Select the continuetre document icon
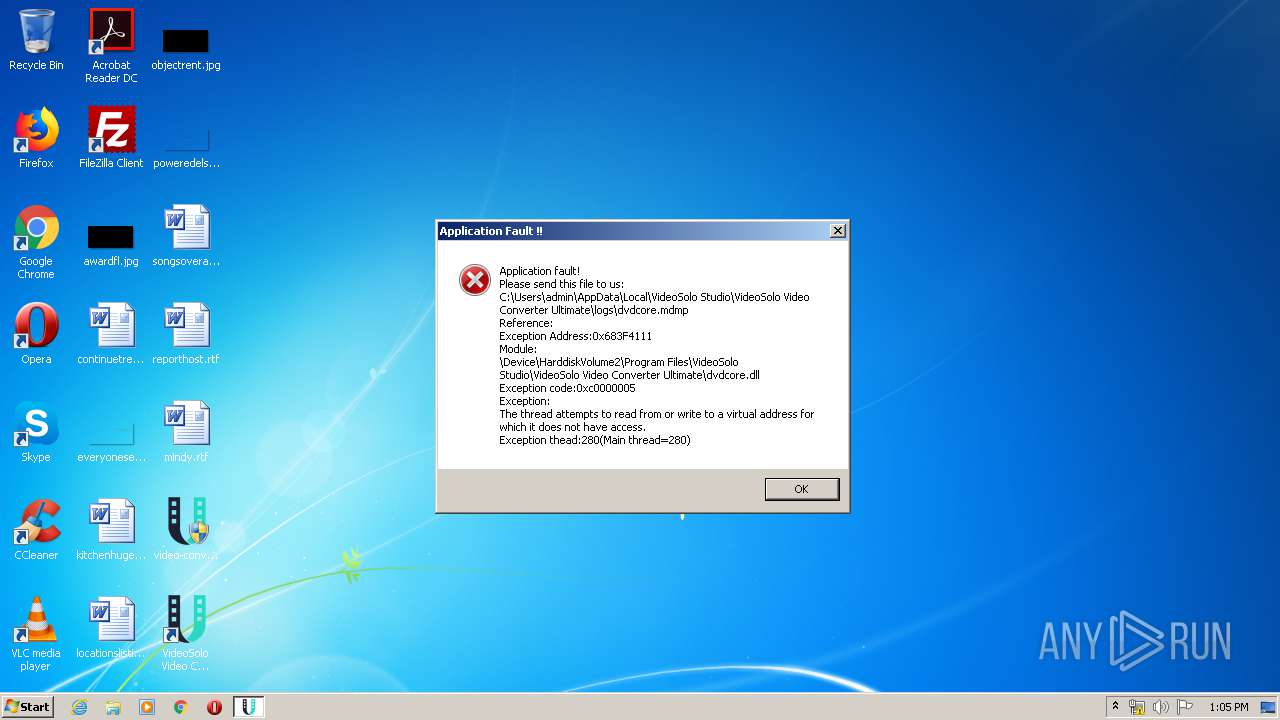The image size is (1280, 720). 111,334
